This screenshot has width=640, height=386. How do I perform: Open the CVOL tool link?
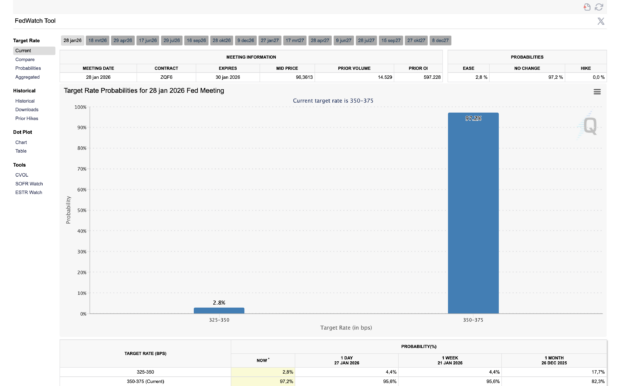[22, 175]
